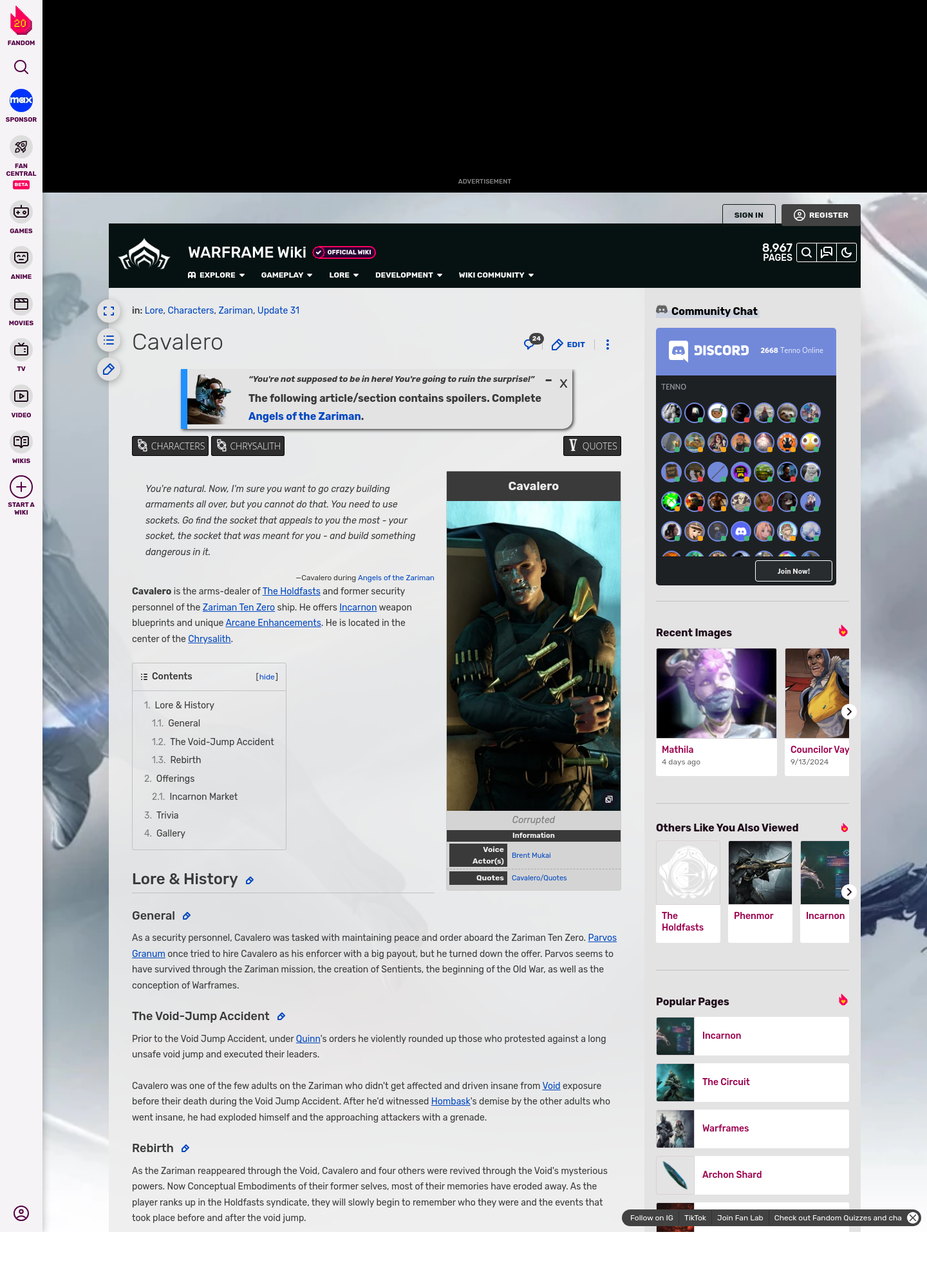Open the Quotes tab
This screenshot has height=1288, width=927.
[592, 446]
